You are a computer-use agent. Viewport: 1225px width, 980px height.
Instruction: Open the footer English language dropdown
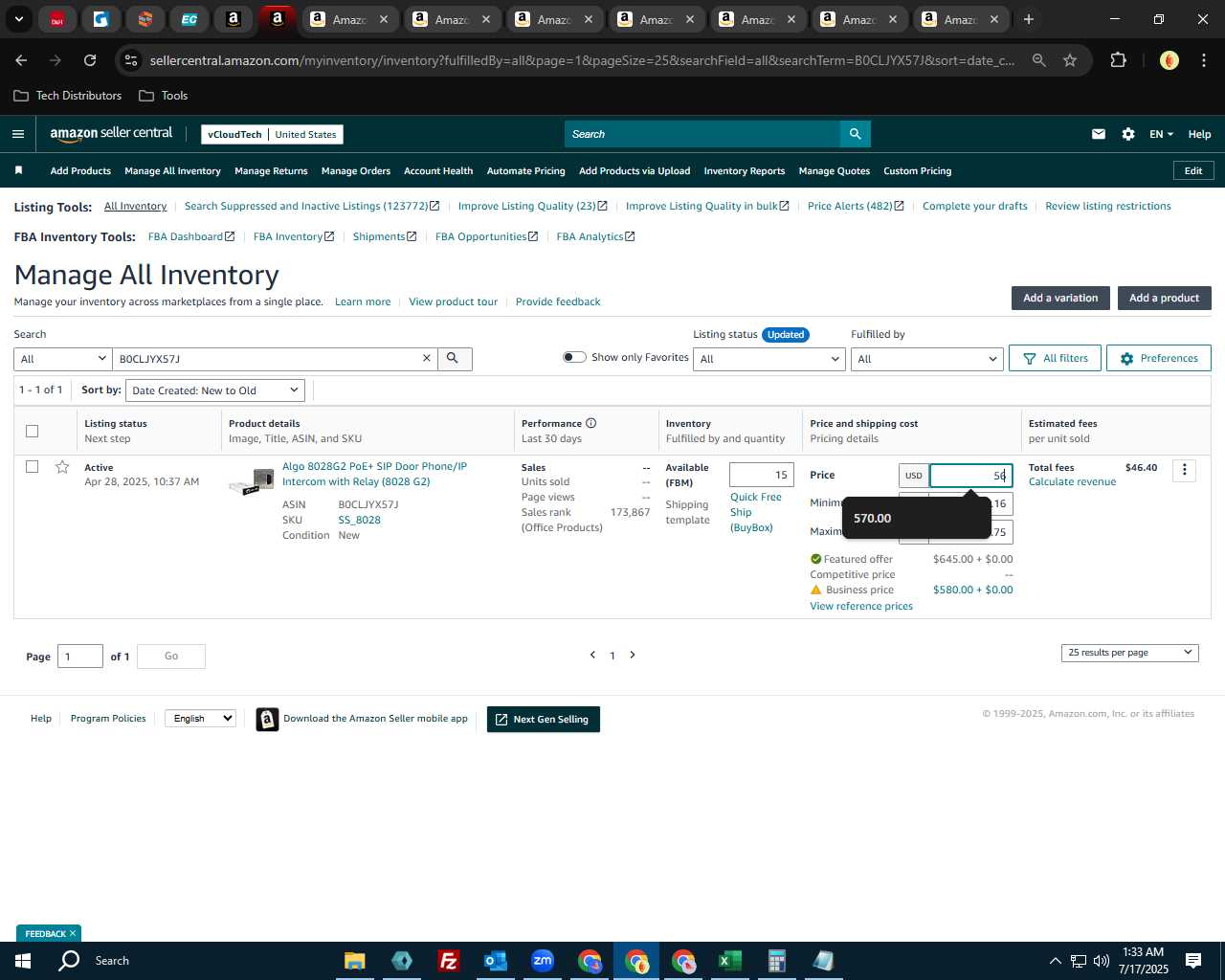pos(200,718)
